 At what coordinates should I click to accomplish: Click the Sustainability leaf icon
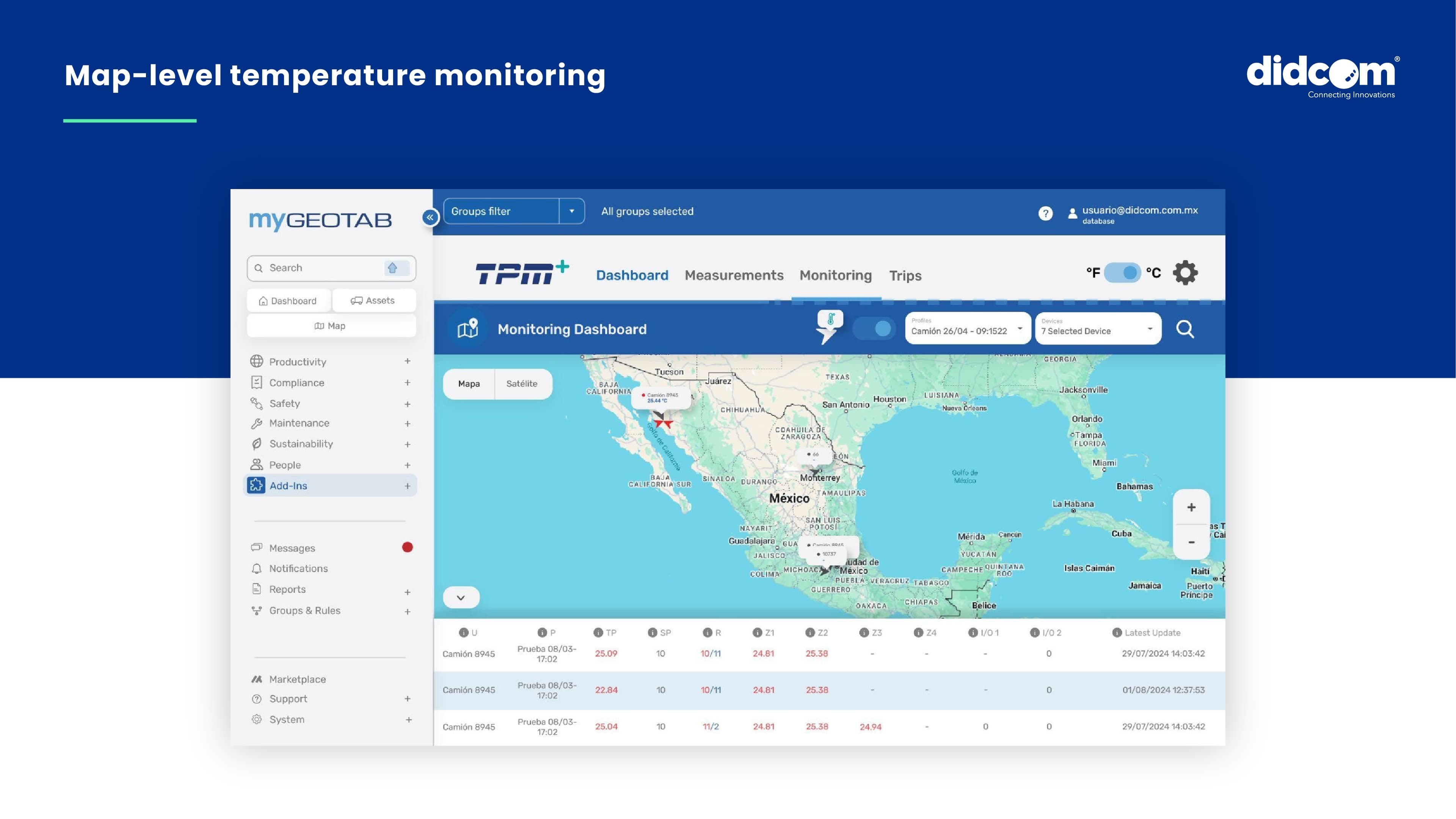tap(257, 444)
